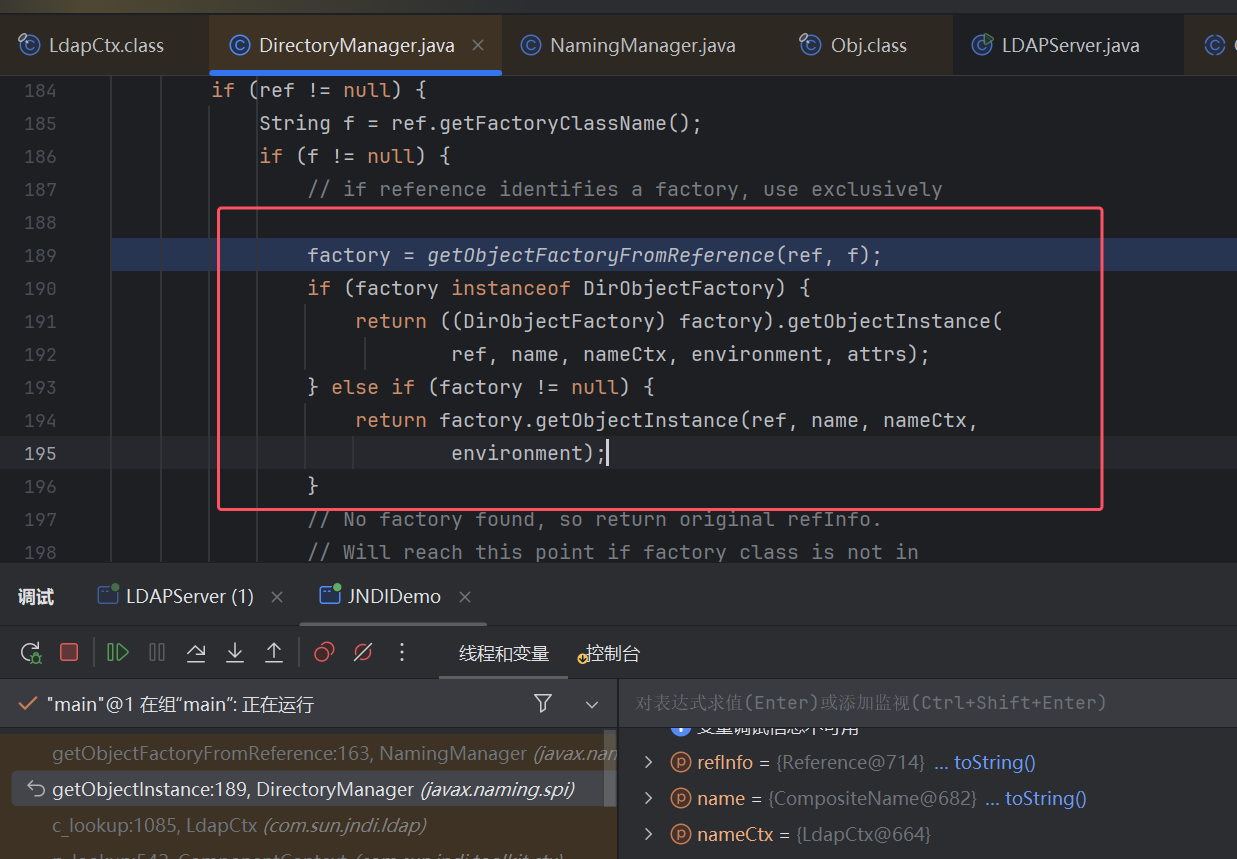The width and height of the screenshot is (1237, 859).
Task: Switch to the 线程和变量 tab
Action: click(x=504, y=653)
